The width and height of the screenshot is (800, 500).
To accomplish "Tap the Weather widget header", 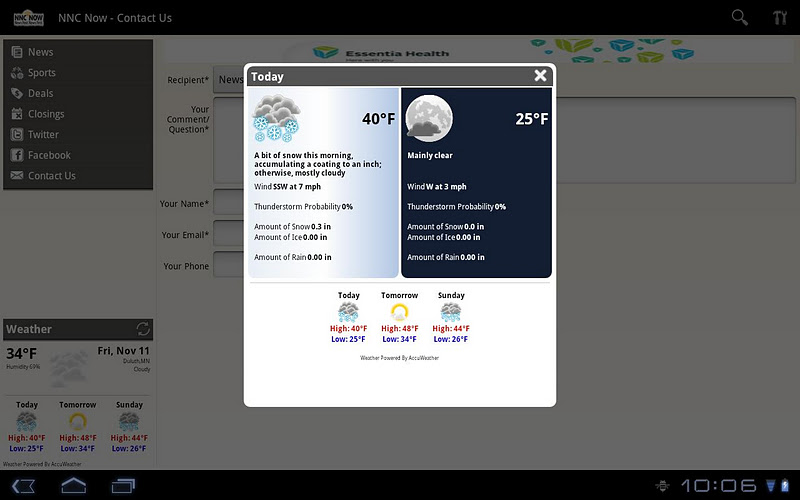I will pos(78,329).
